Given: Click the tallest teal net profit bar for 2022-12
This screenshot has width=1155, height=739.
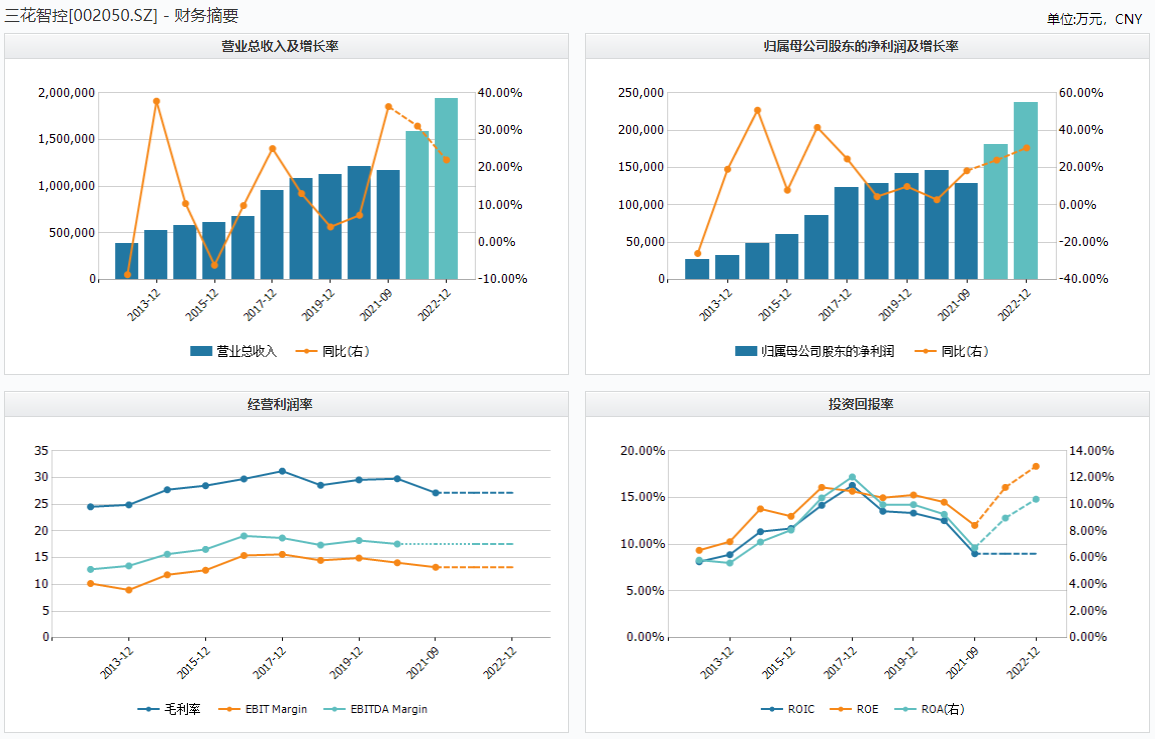Looking at the screenshot, I should (1025, 191).
